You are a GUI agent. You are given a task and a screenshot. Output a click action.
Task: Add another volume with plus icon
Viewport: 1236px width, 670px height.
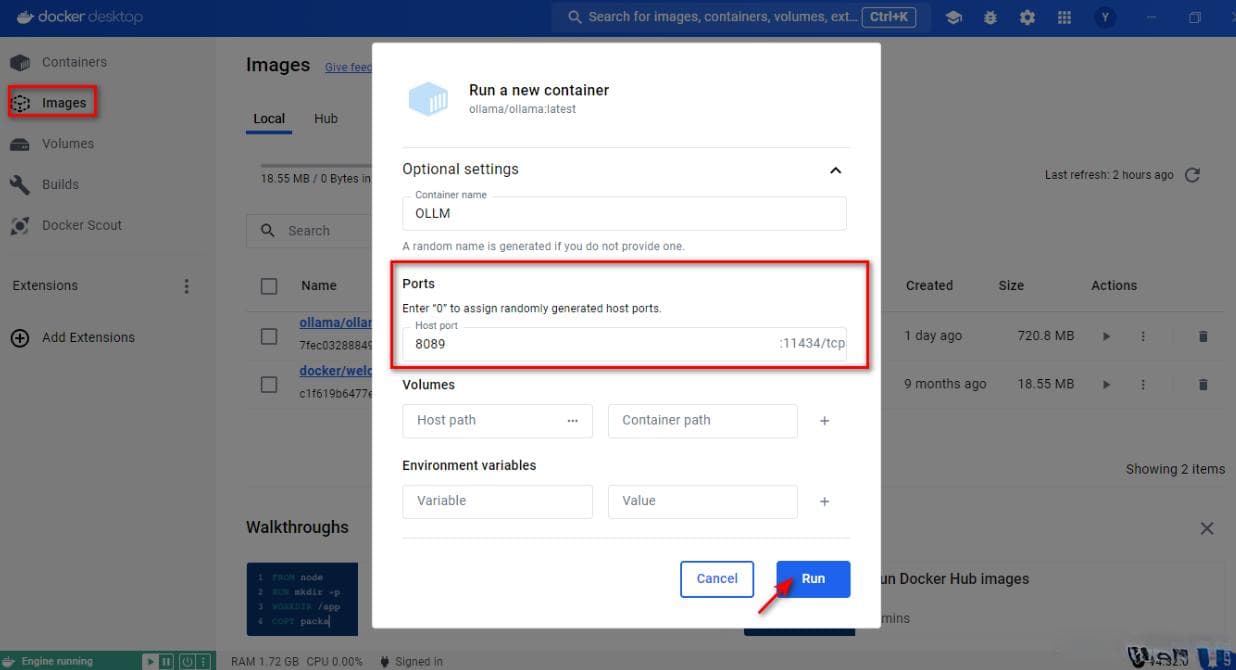[825, 422]
